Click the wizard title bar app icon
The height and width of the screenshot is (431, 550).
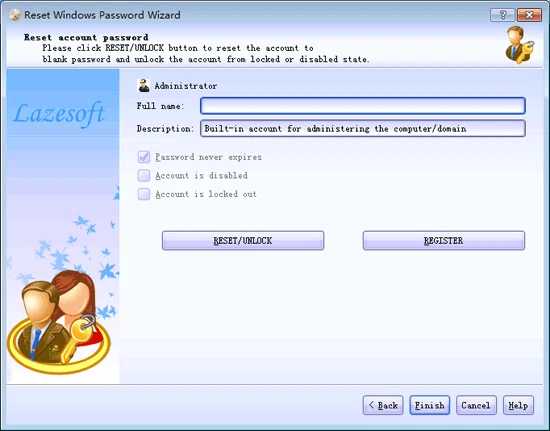point(14,15)
